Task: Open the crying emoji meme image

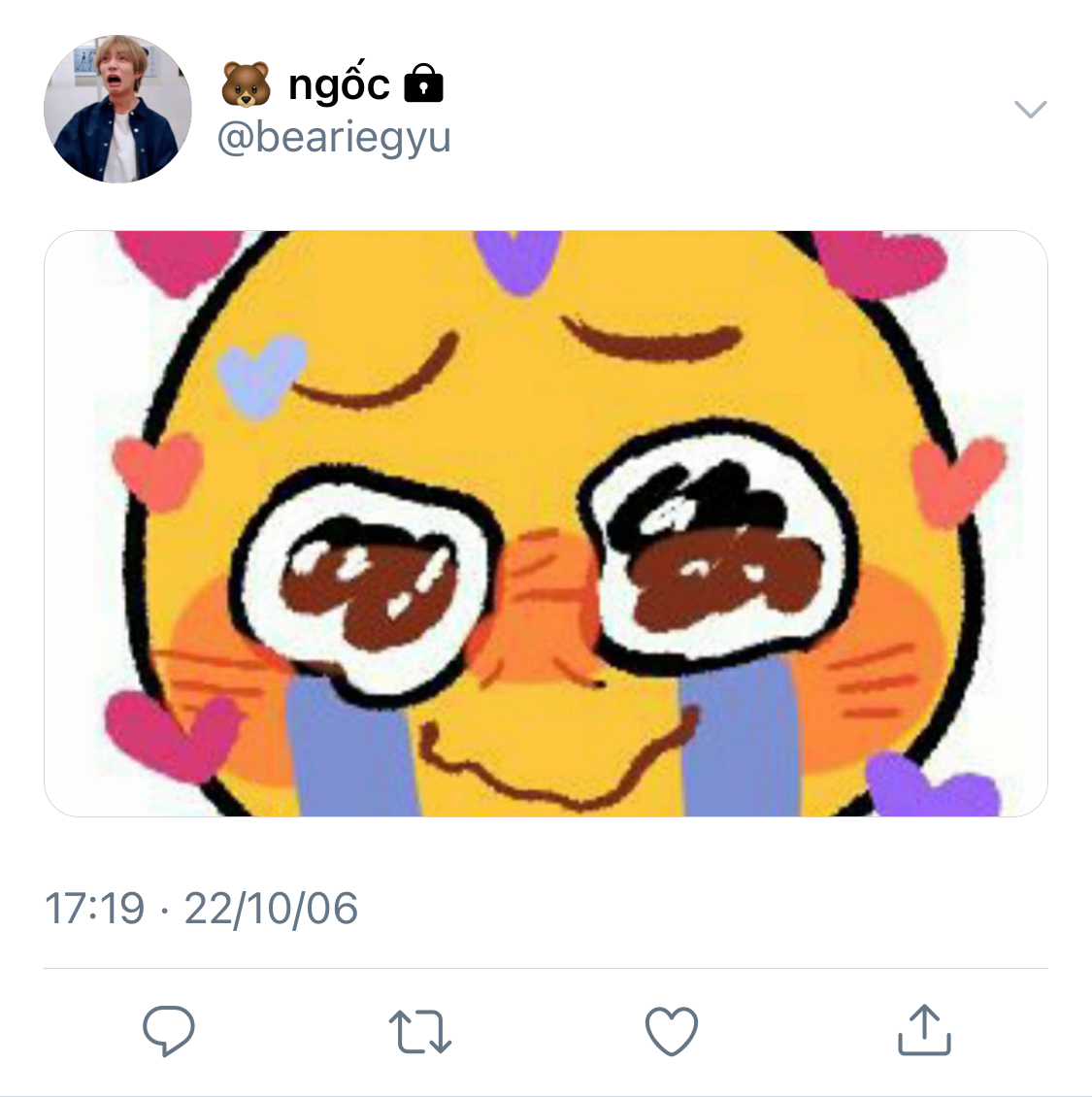Action: [x=546, y=523]
